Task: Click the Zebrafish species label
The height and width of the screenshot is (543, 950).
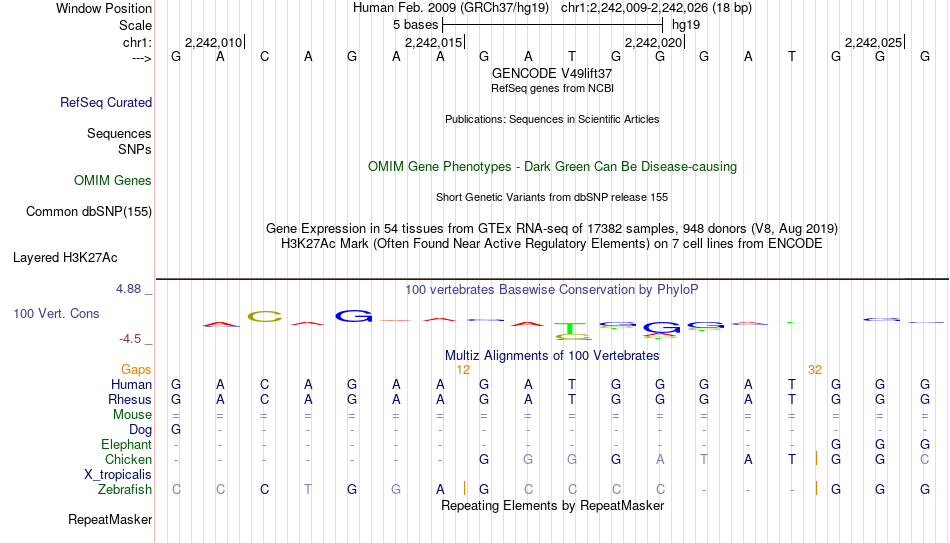Action: click(125, 489)
